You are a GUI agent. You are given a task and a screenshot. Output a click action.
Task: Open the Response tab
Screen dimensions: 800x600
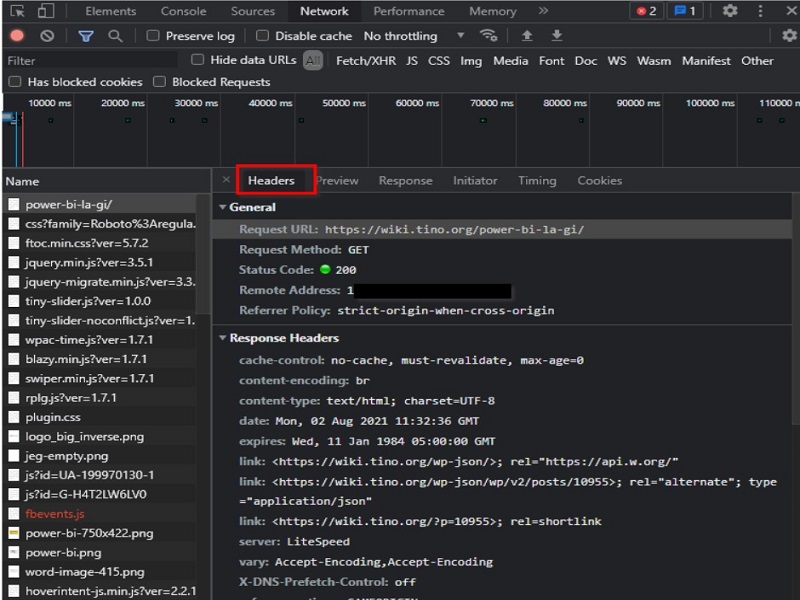(x=406, y=181)
